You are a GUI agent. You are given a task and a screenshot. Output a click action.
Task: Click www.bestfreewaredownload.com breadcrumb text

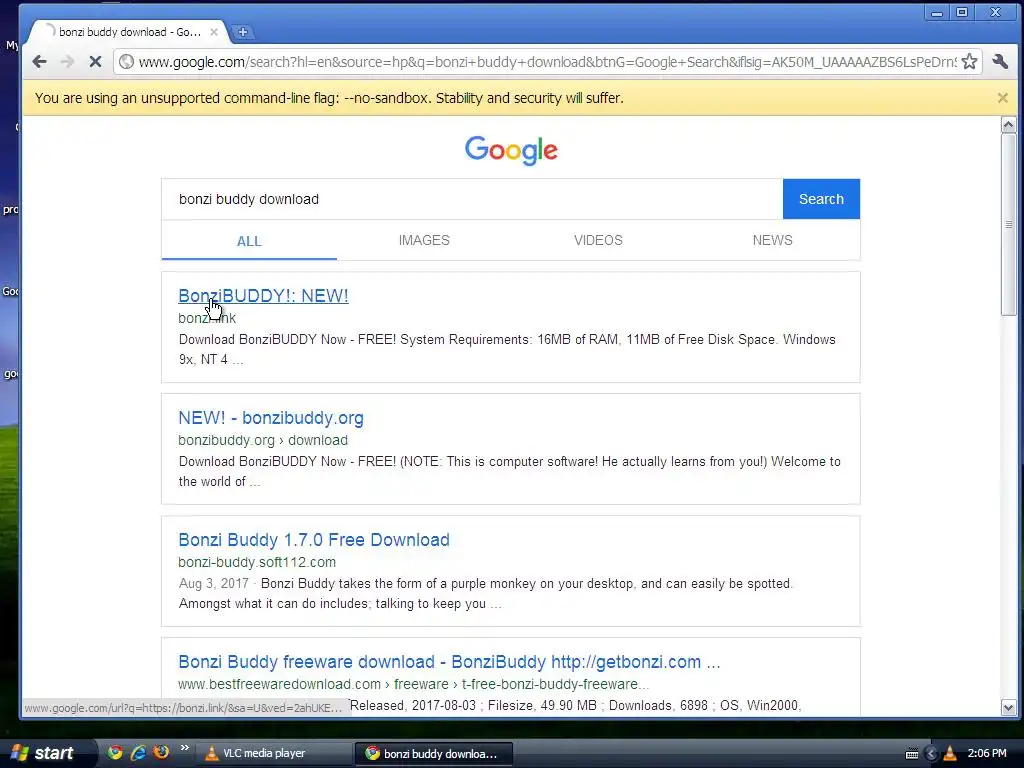tap(413, 684)
